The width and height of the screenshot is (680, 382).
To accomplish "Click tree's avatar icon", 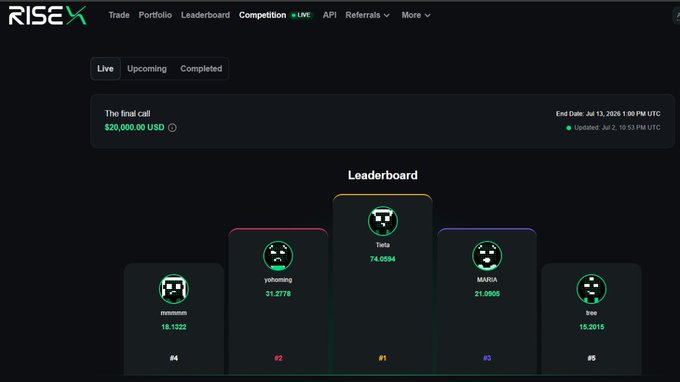I will [592, 289].
